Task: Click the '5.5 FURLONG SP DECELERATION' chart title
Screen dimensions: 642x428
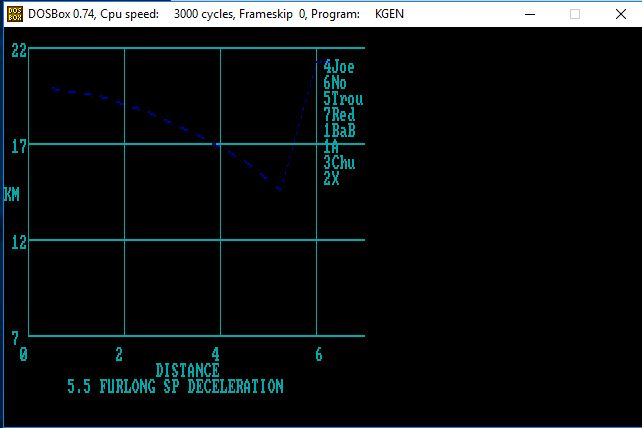Action: [175, 386]
